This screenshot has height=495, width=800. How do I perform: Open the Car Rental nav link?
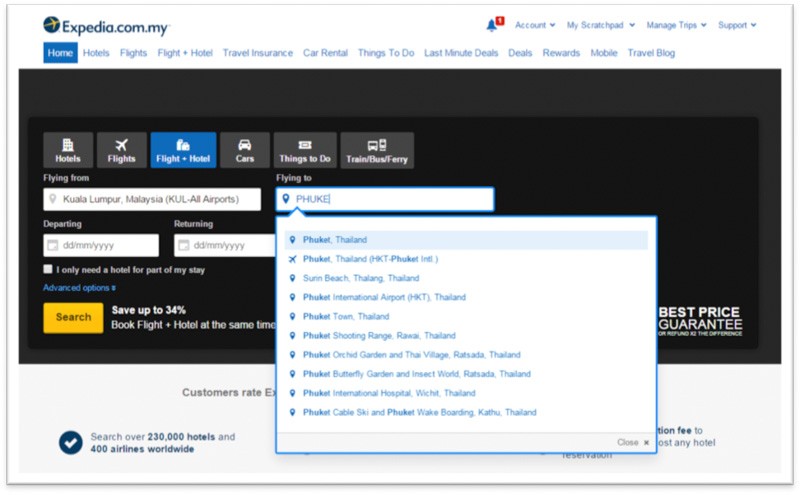pos(325,53)
